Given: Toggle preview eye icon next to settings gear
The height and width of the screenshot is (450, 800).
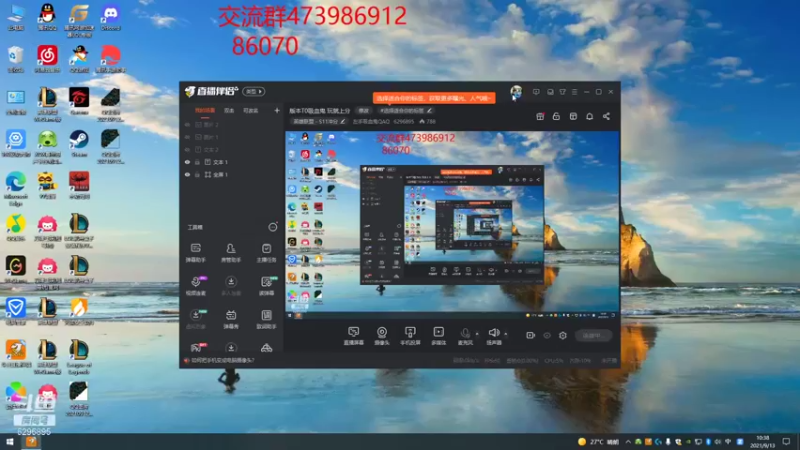Looking at the screenshot, I should point(547,335).
